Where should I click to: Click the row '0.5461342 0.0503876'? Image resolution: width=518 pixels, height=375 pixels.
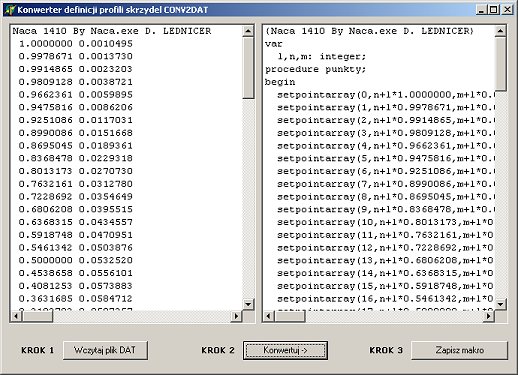(x=76, y=248)
